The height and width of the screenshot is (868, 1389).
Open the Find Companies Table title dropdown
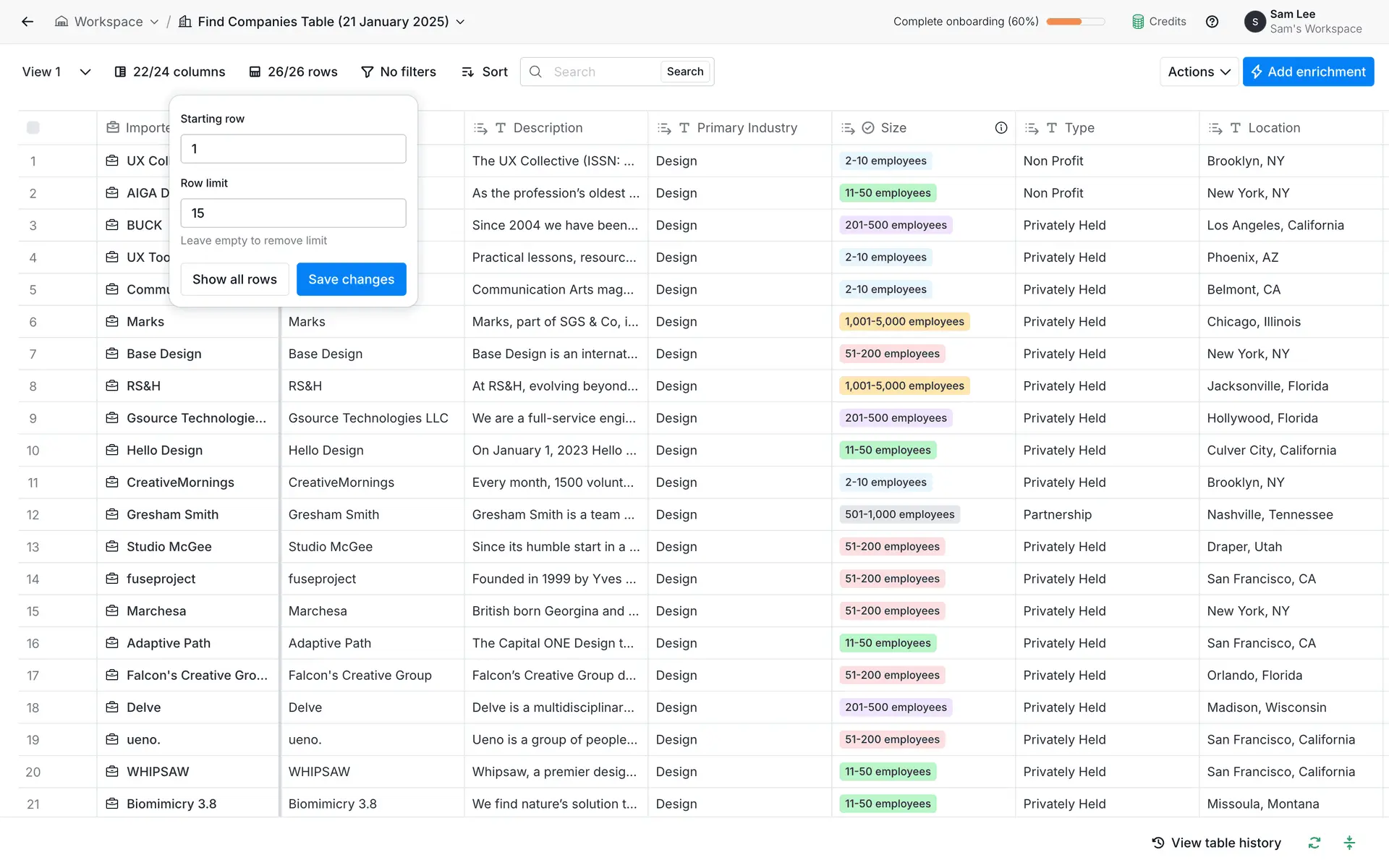(x=460, y=22)
